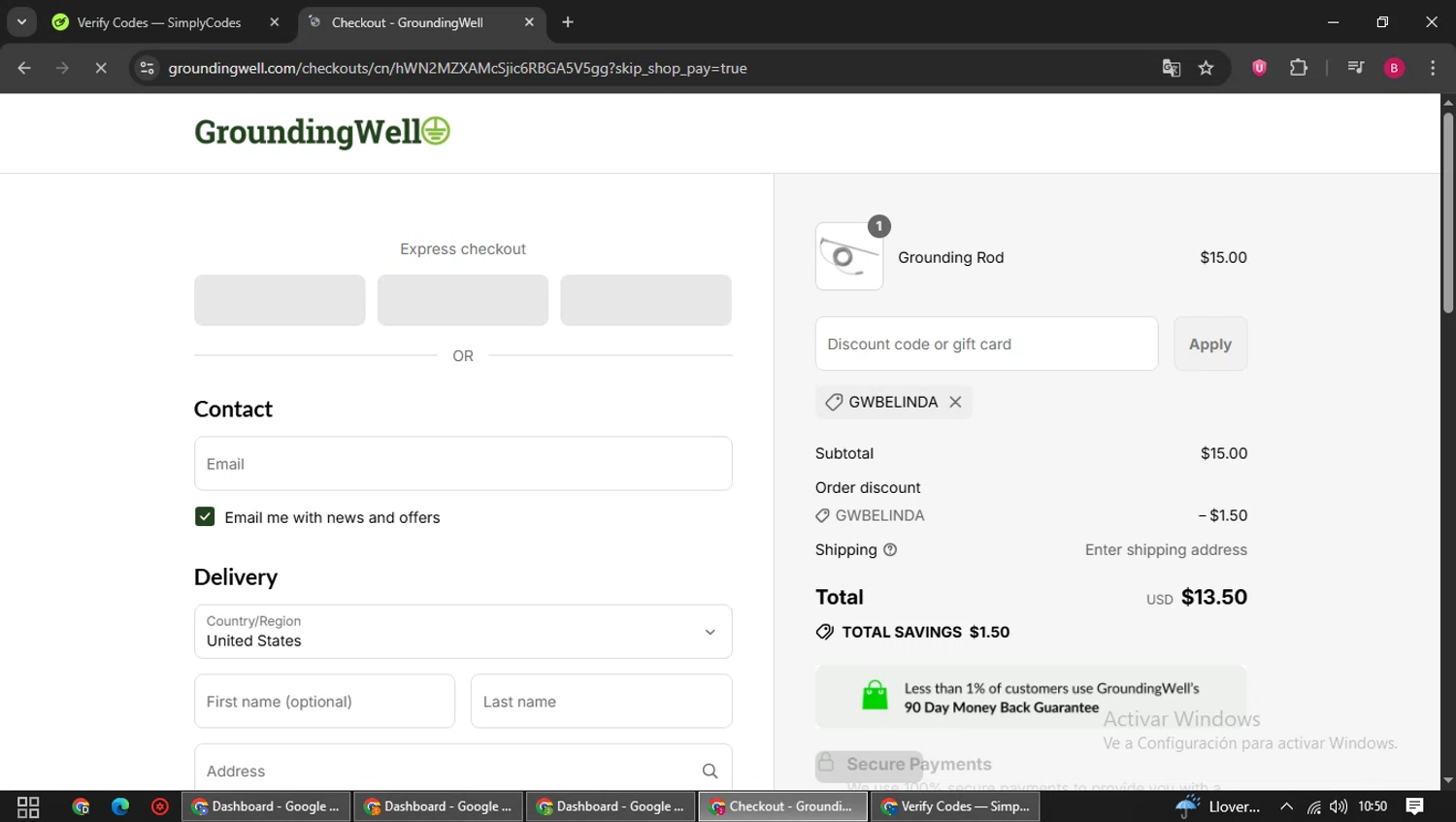Remove the GWBELINDA discount code tag
This screenshot has height=822, width=1456.
click(x=955, y=402)
